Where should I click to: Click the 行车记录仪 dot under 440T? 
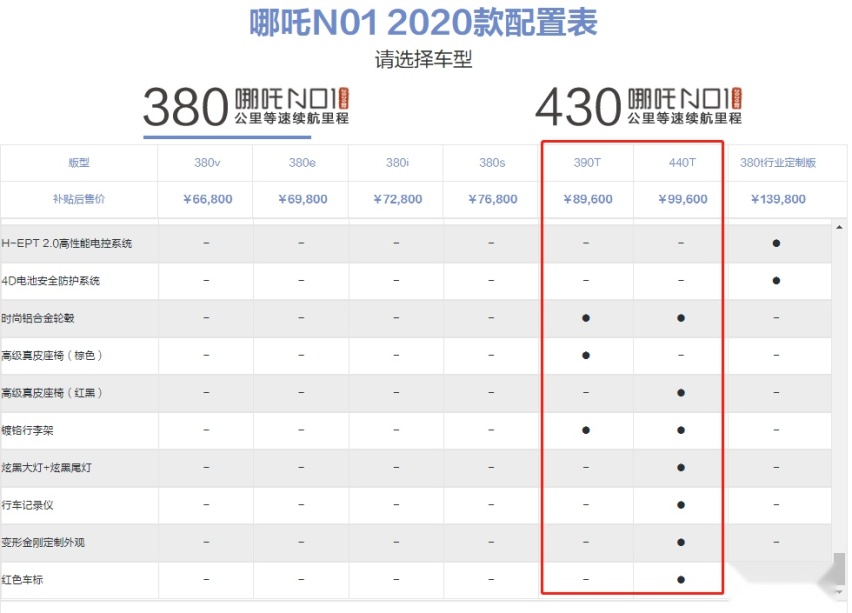pos(681,505)
